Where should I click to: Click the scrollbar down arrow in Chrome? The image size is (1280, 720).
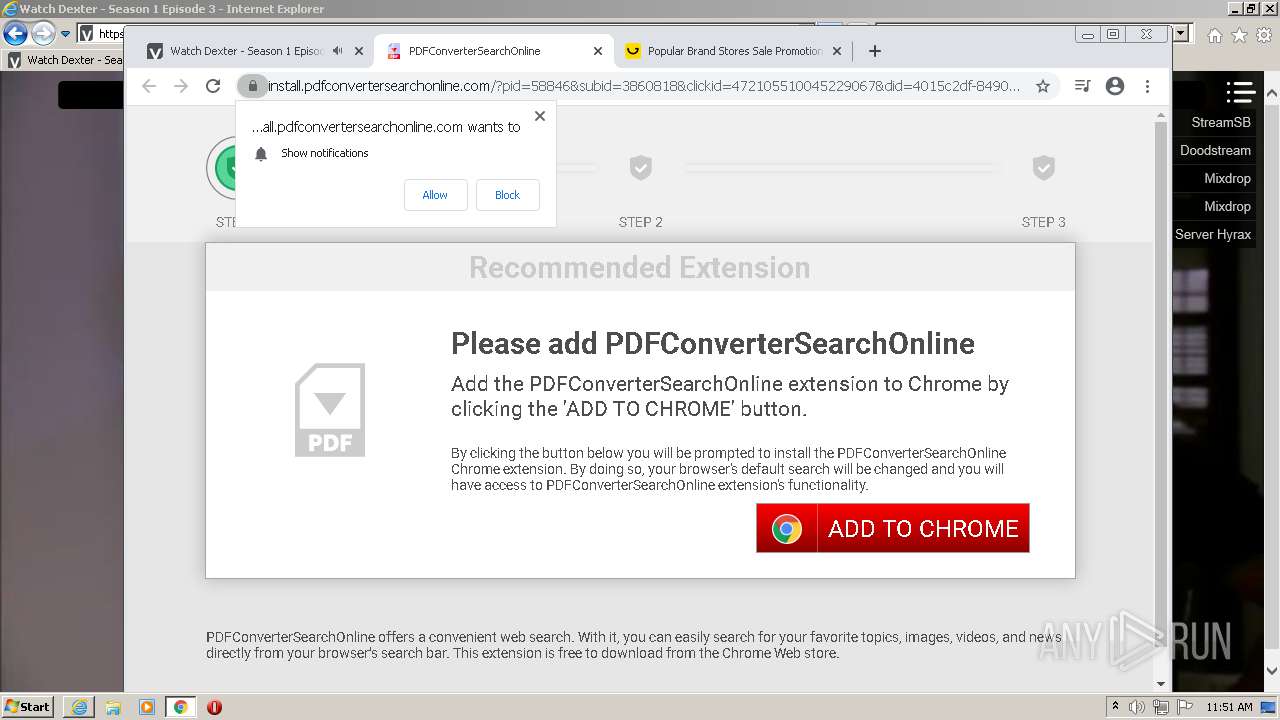pyautogui.click(x=1161, y=684)
